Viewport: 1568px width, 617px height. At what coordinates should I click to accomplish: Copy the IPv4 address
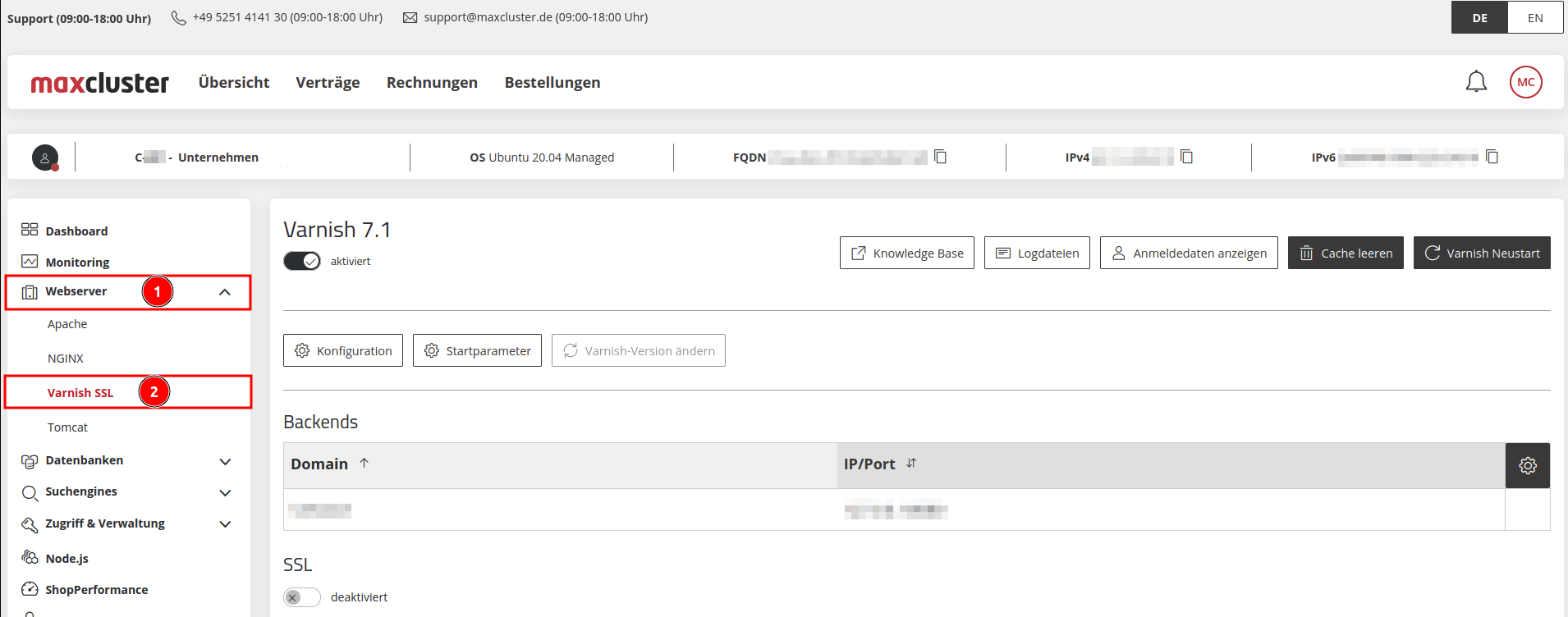tap(1186, 157)
